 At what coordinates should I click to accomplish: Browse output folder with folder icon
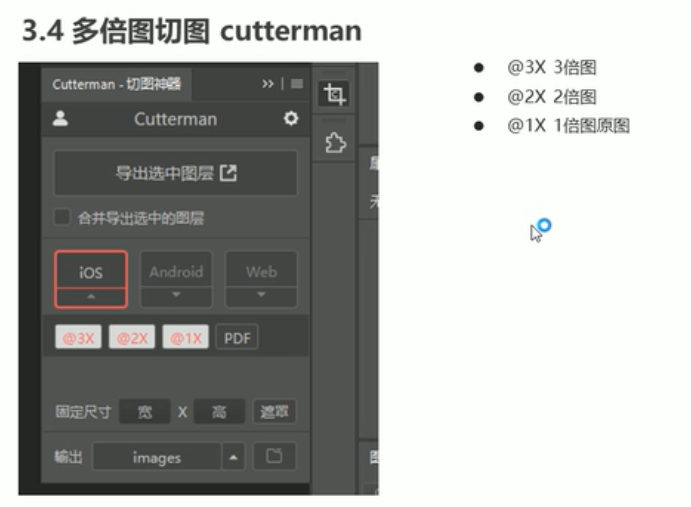click(274, 456)
